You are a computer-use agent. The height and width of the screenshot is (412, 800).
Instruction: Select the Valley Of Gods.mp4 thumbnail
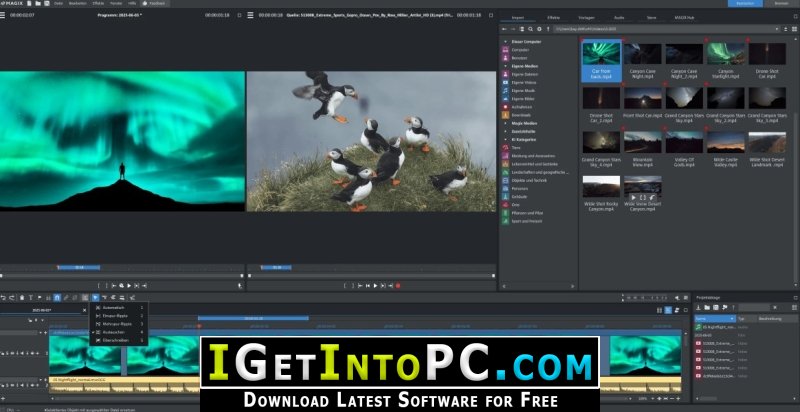coord(684,142)
